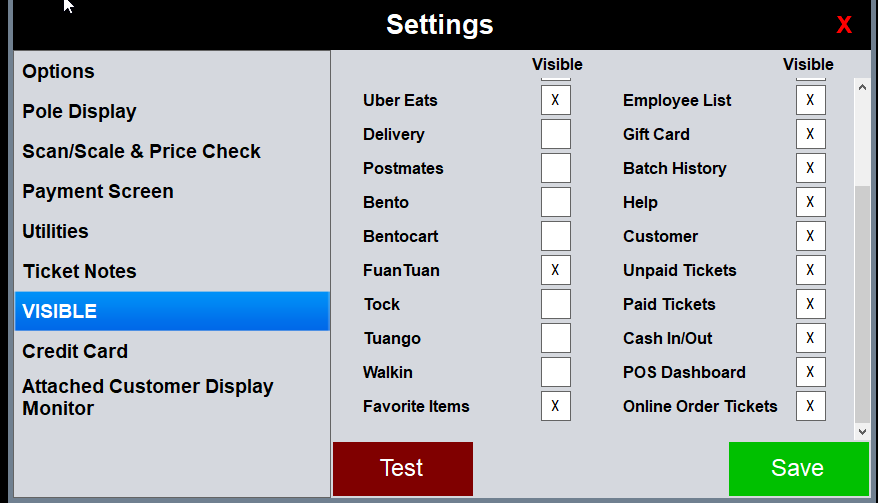Hide POS Dashboard via its checkbox
The image size is (878, 503).
coord(810,372)
